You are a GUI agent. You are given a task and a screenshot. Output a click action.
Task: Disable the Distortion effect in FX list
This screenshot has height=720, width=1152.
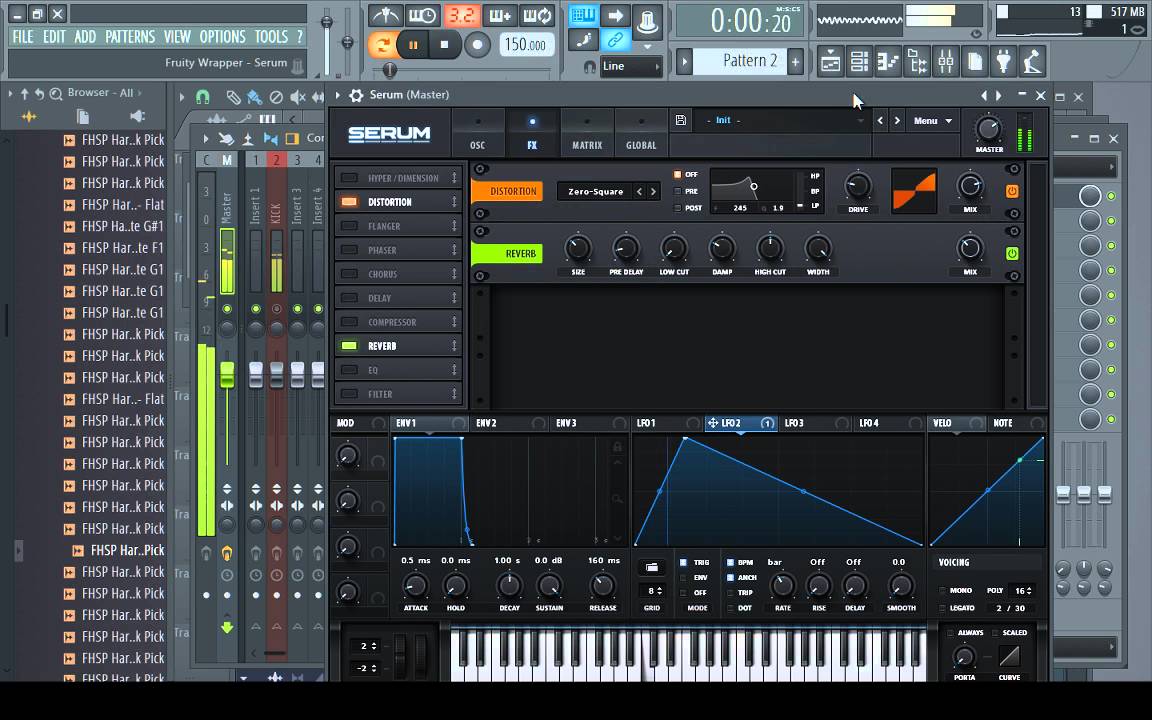click(x=350, y=201)
